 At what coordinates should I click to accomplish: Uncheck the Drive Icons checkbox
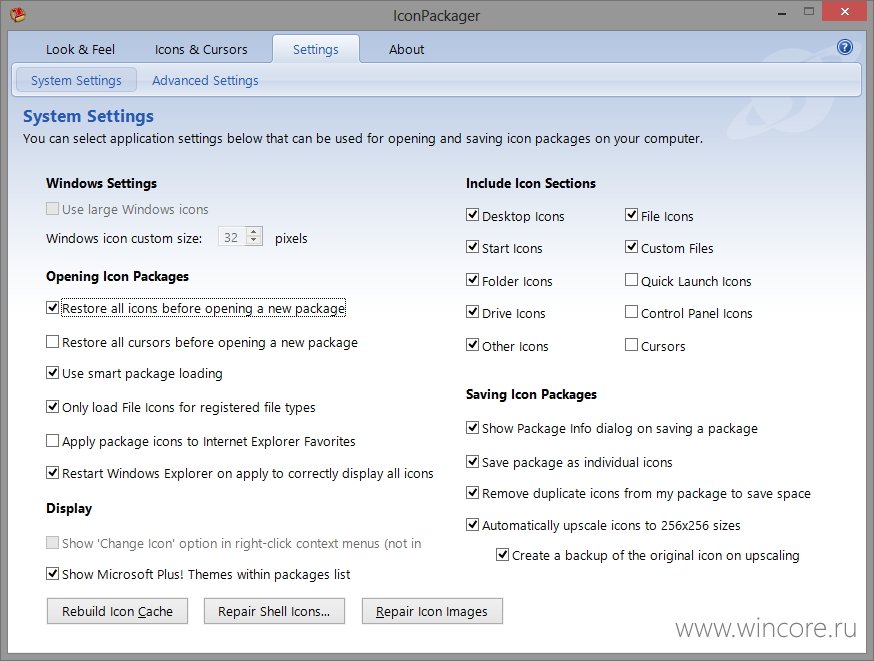point(472,312)
